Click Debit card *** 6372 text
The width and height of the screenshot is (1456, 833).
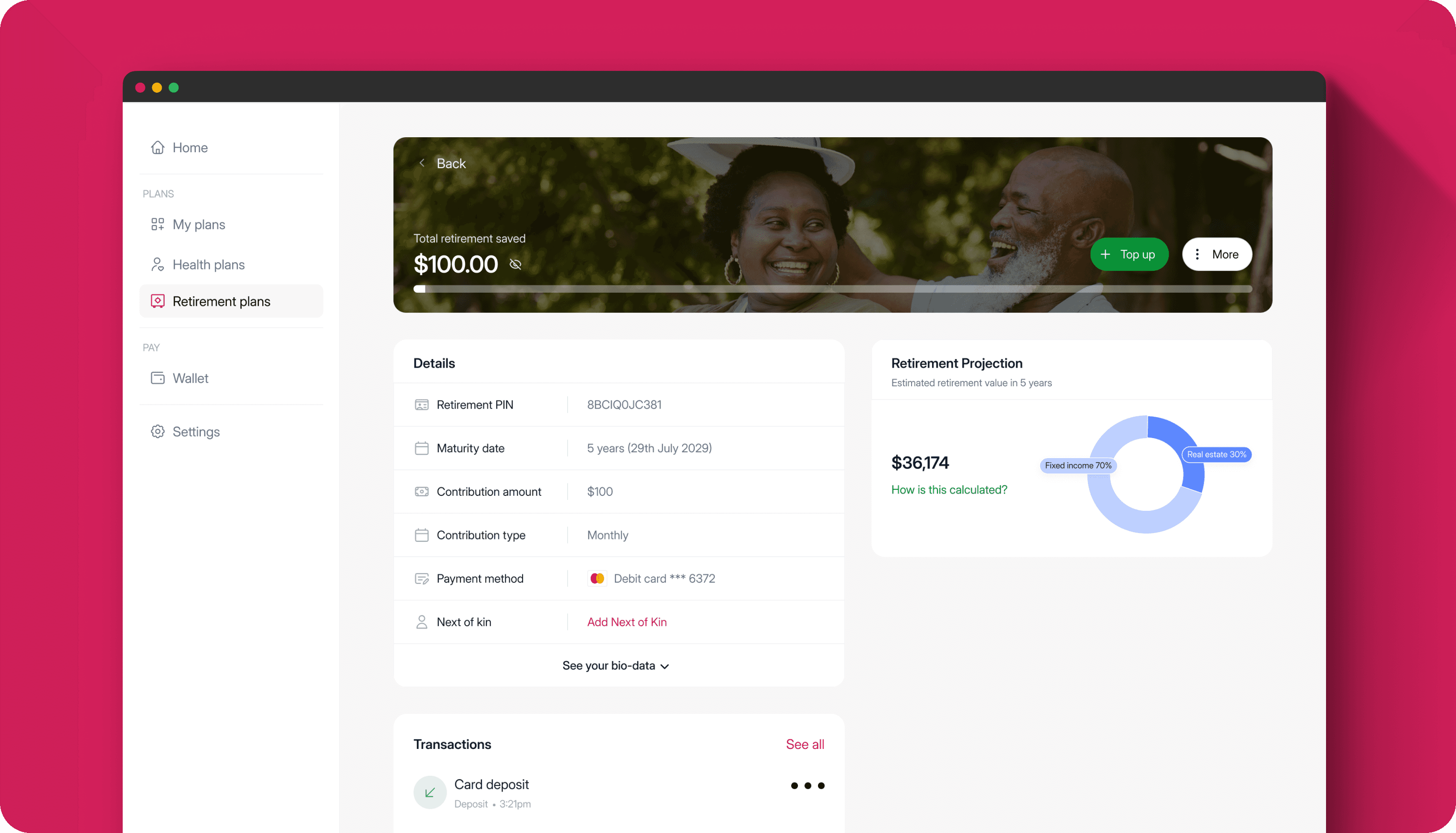tap(664, 579)
